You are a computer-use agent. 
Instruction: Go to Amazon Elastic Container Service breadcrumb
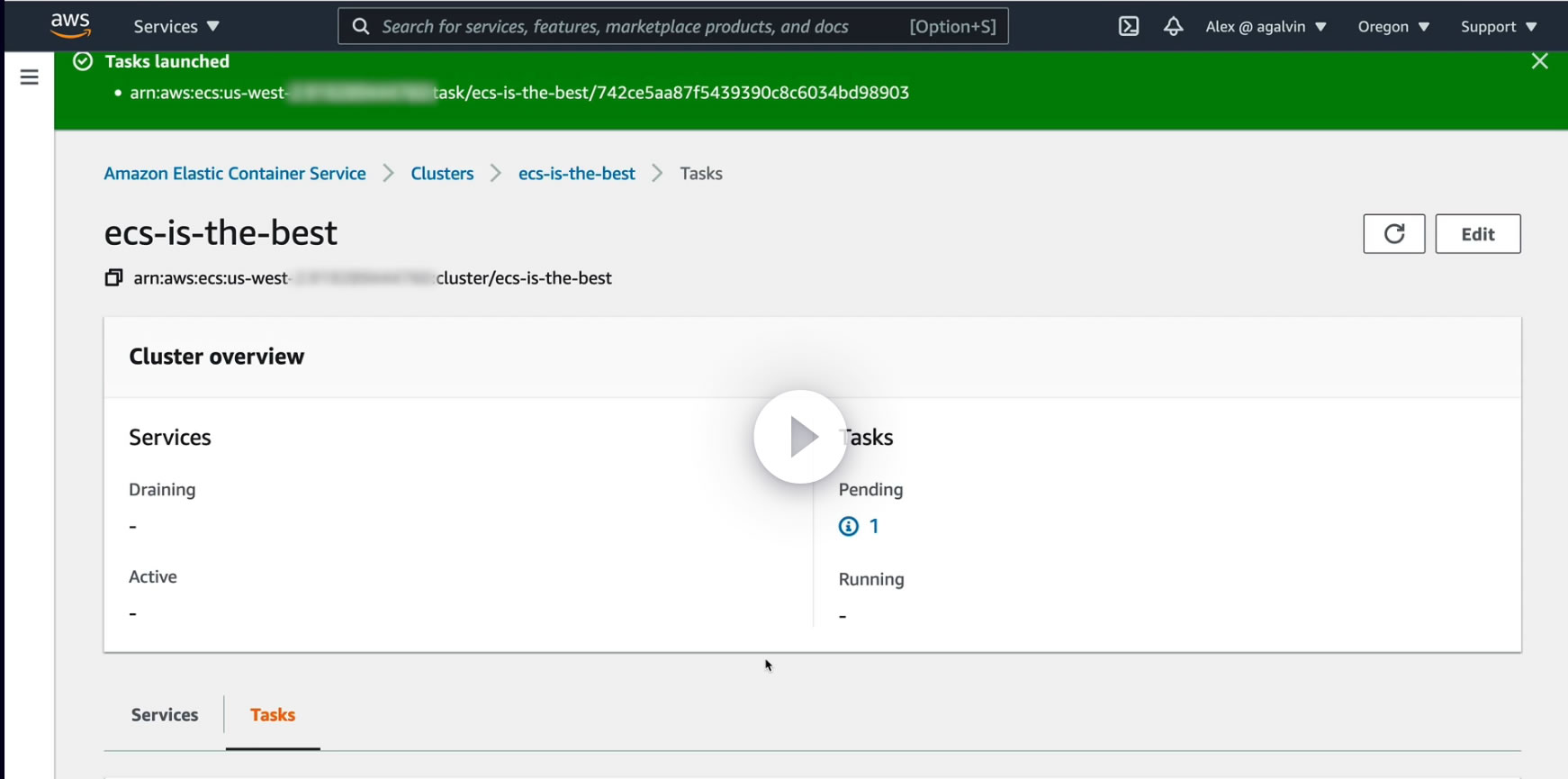point(235,174)
